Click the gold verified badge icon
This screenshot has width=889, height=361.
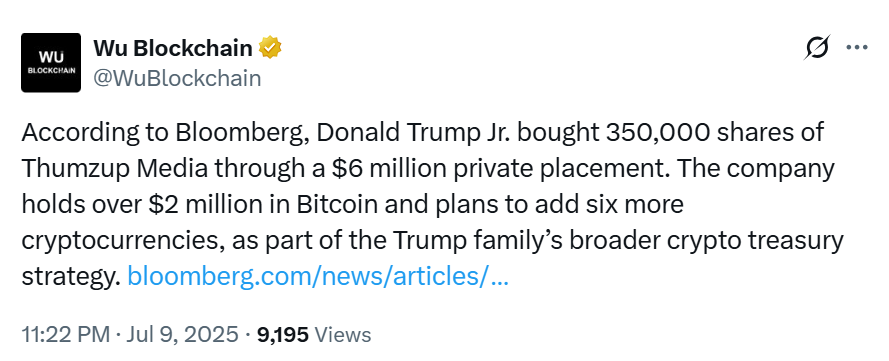[x=270, y=48]
